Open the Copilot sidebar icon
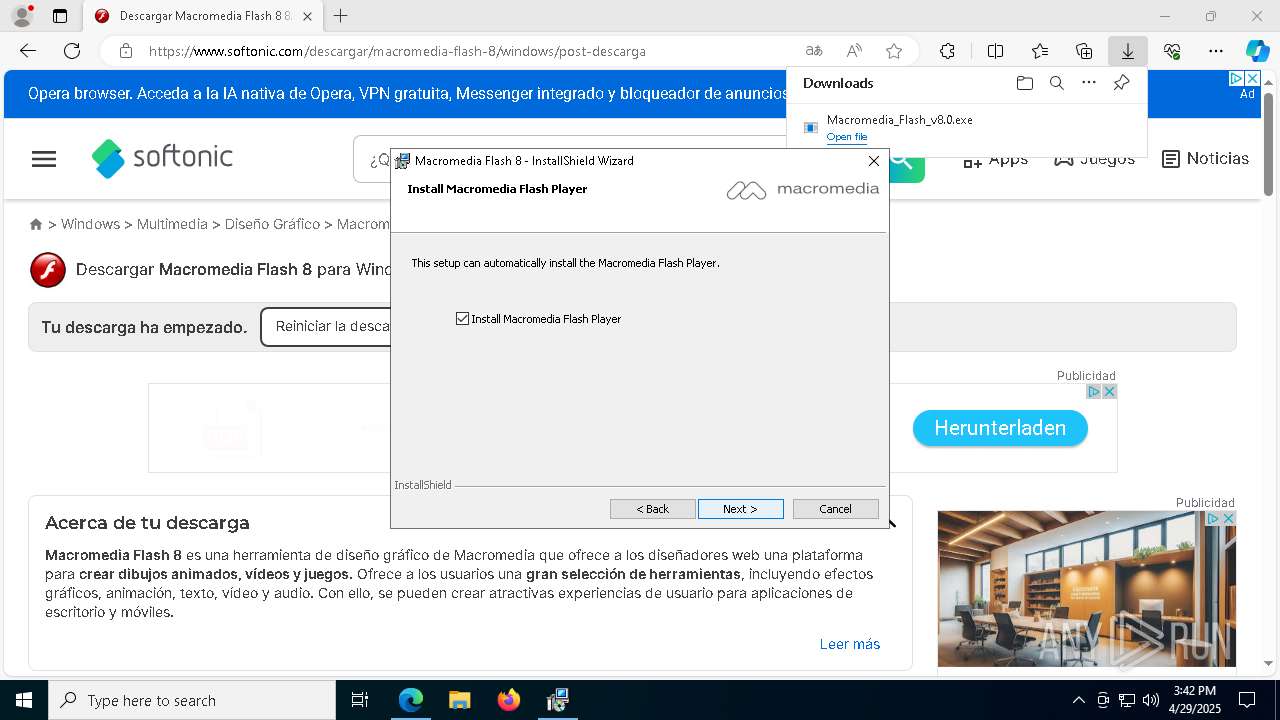Viewport: 1280px width, 720px height. point(1257,51)
